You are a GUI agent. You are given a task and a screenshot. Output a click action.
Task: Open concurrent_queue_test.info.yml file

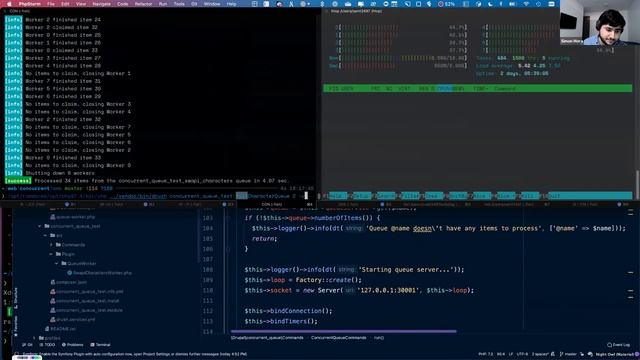tap(87, 291)
